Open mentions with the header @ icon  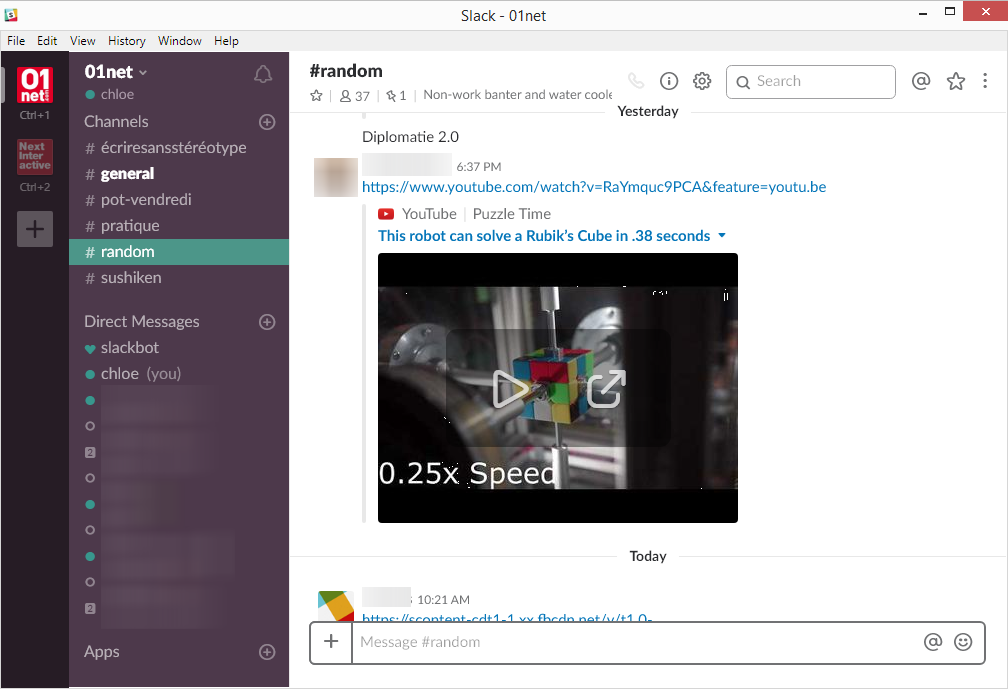pyautogui.click(x=921, y=81)
